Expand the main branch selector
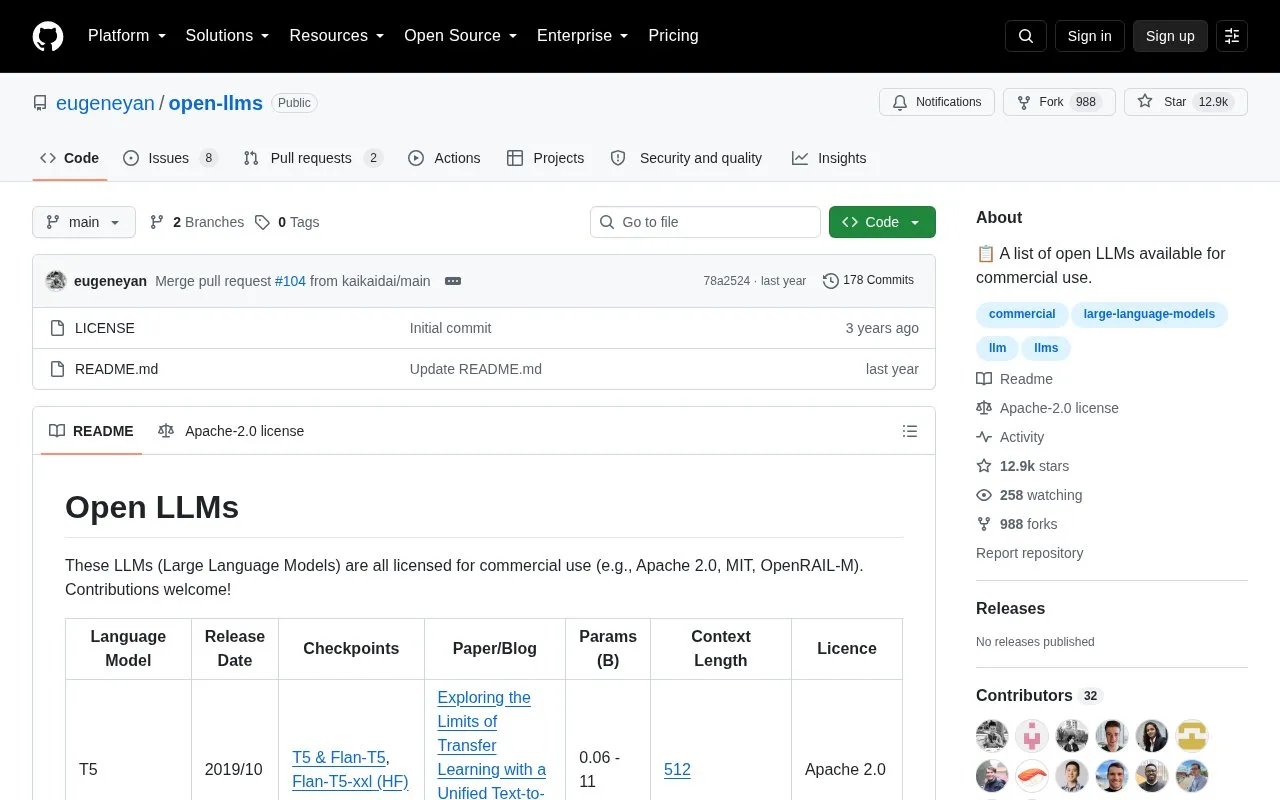 [x=84, y=222]
